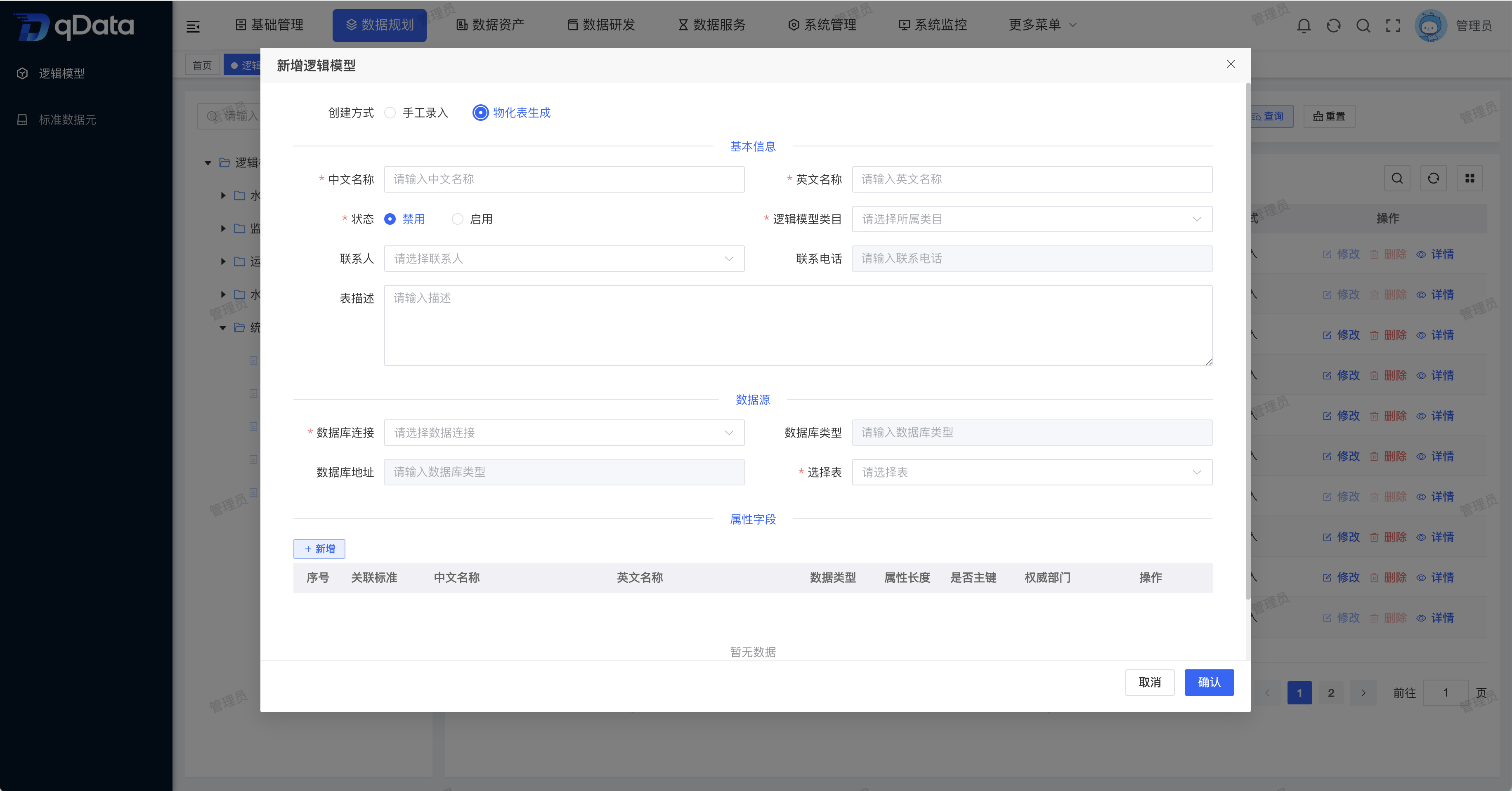Open the 选择表 dropdown
Image resolution: width=1512 pixels, height=791 pixels.
(1032, 472)
